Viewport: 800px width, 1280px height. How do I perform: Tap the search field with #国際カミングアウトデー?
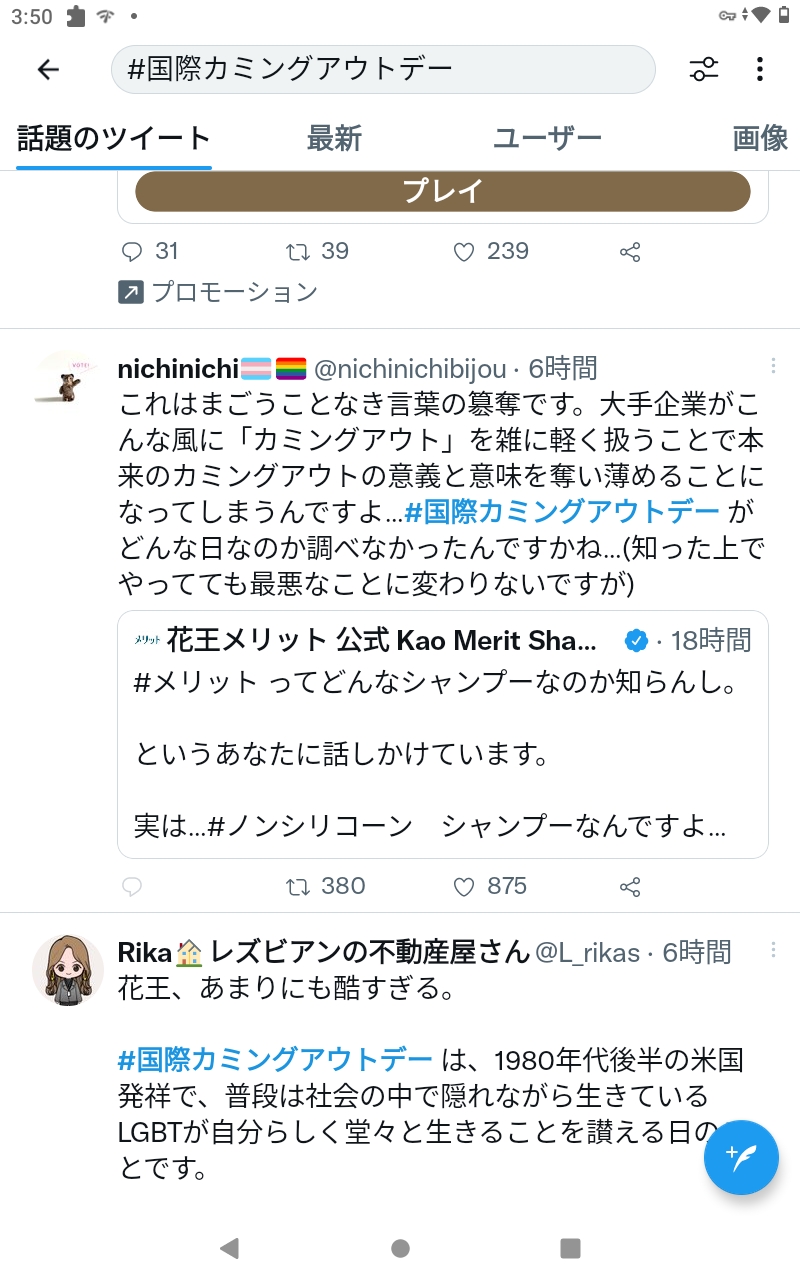[x=383, y=69]
